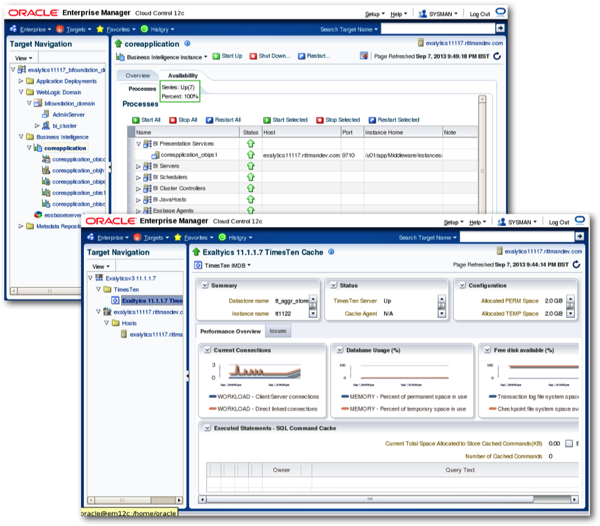Click the up status arrow for BI Schedulers
The height and width of the screenshot is (526, 600).
[x=251, y=177]
